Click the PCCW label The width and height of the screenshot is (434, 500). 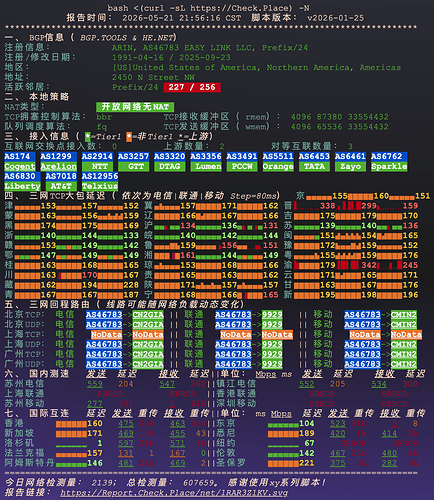242,166
